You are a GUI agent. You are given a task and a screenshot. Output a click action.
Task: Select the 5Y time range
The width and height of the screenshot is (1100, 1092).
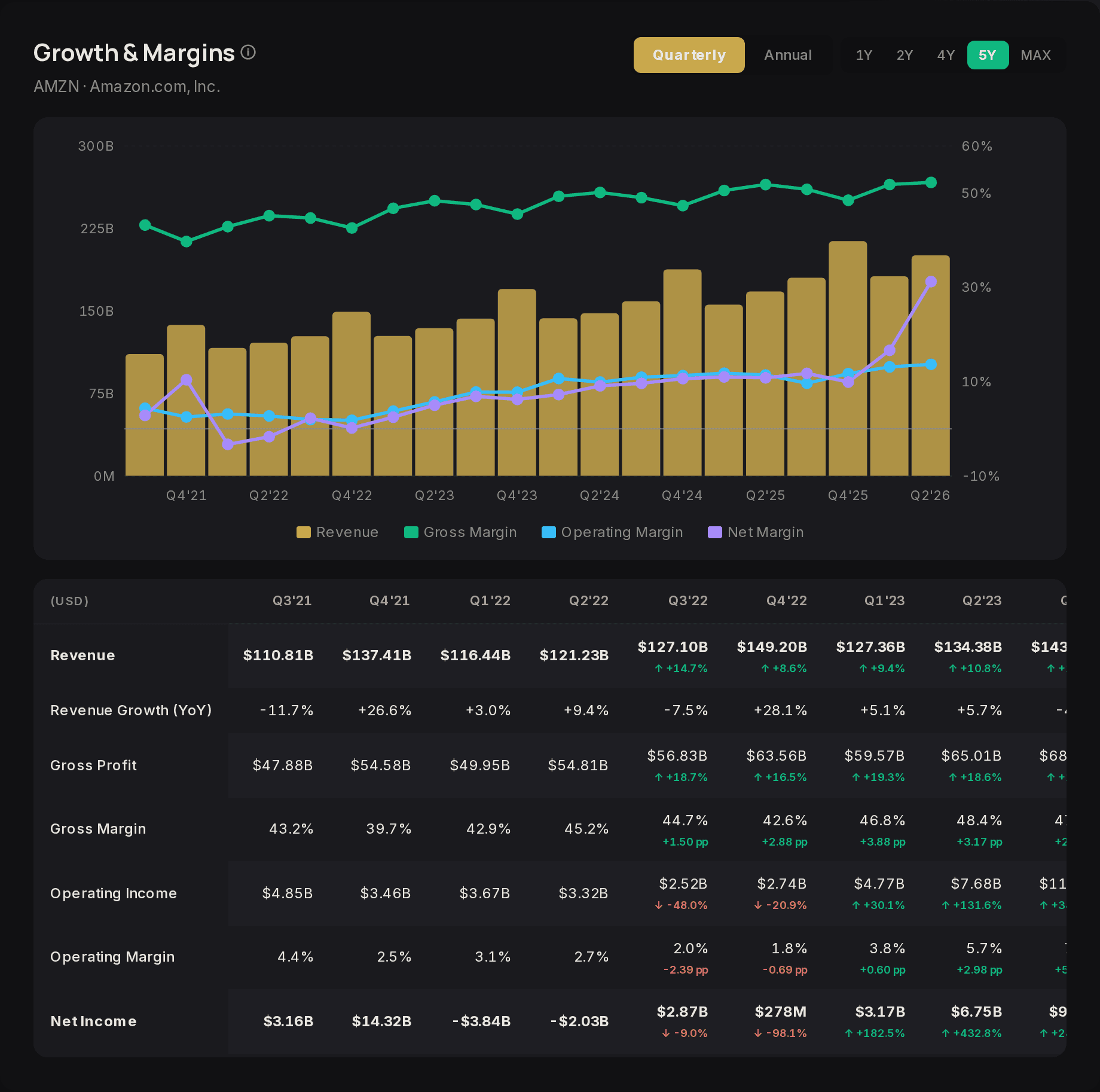click(988, 55)
